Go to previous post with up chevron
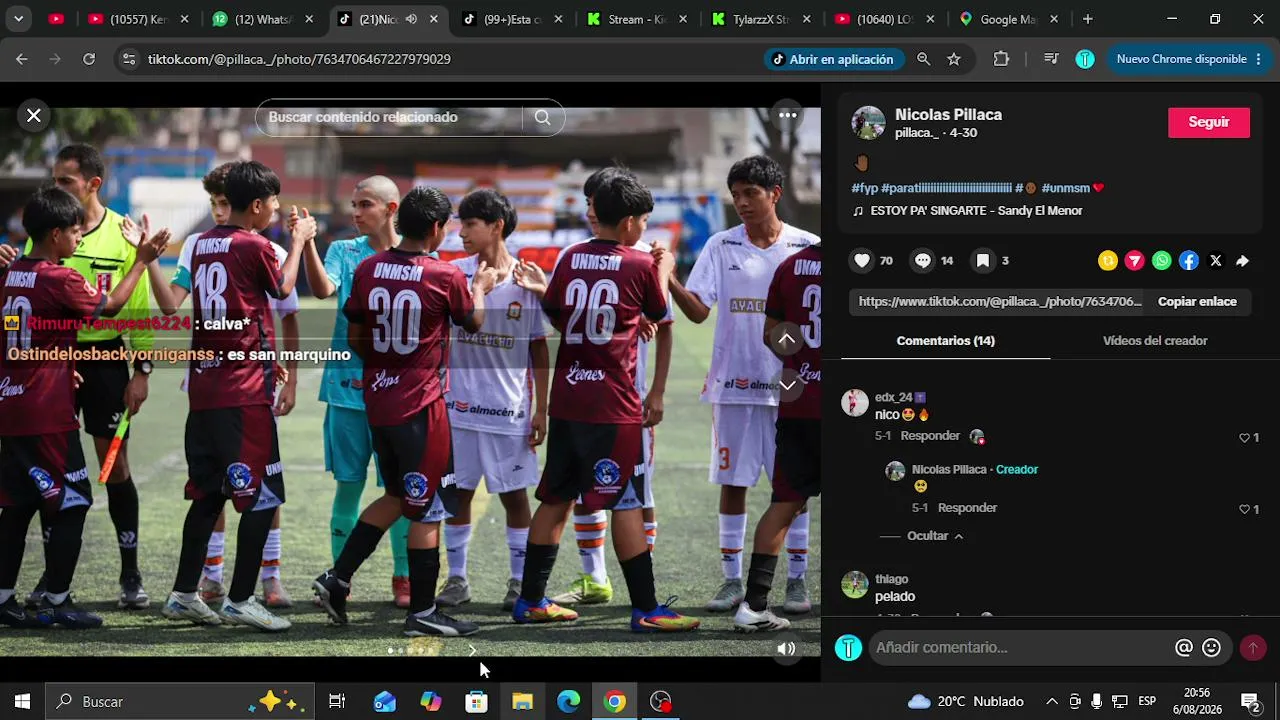This screenshot has width=1280, height=720. tap(787, 340)
